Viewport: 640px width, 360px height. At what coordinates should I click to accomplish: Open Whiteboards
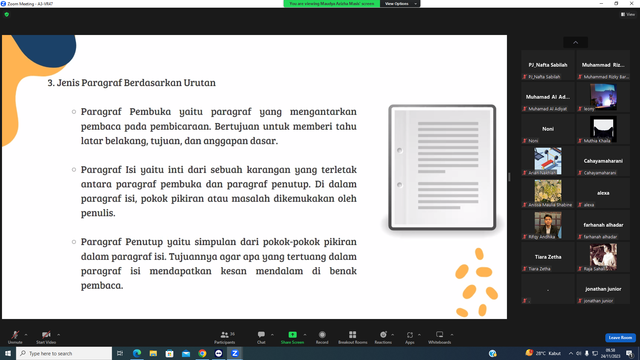[x=440, y=337]
